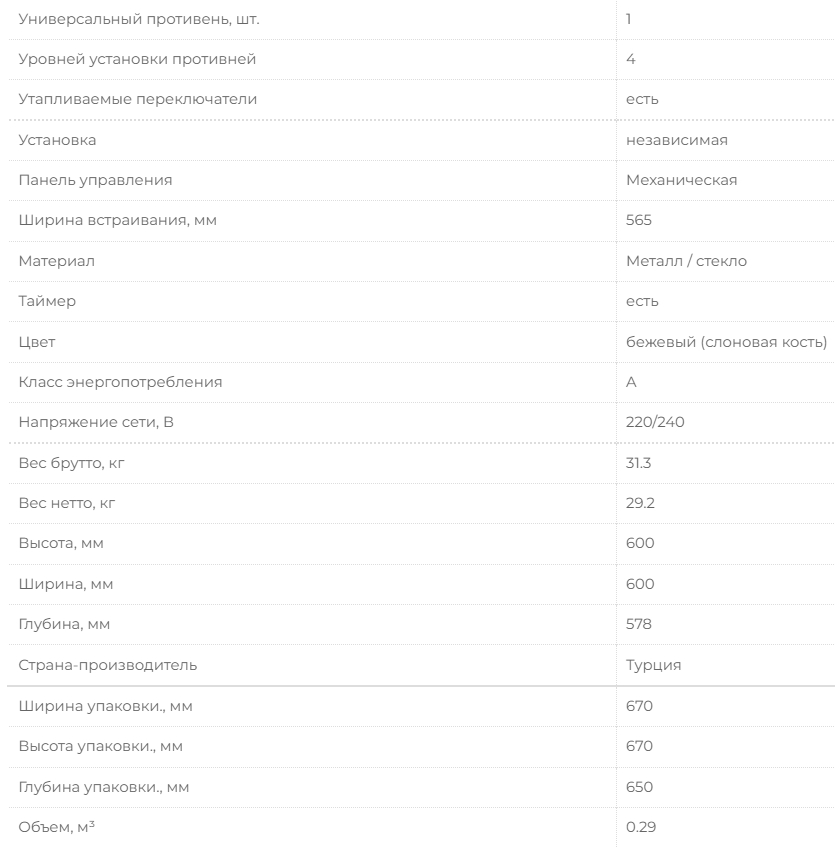Select the "Таймер" row label
The width and height of the screenshot is (835, 863).
point(47,301)
